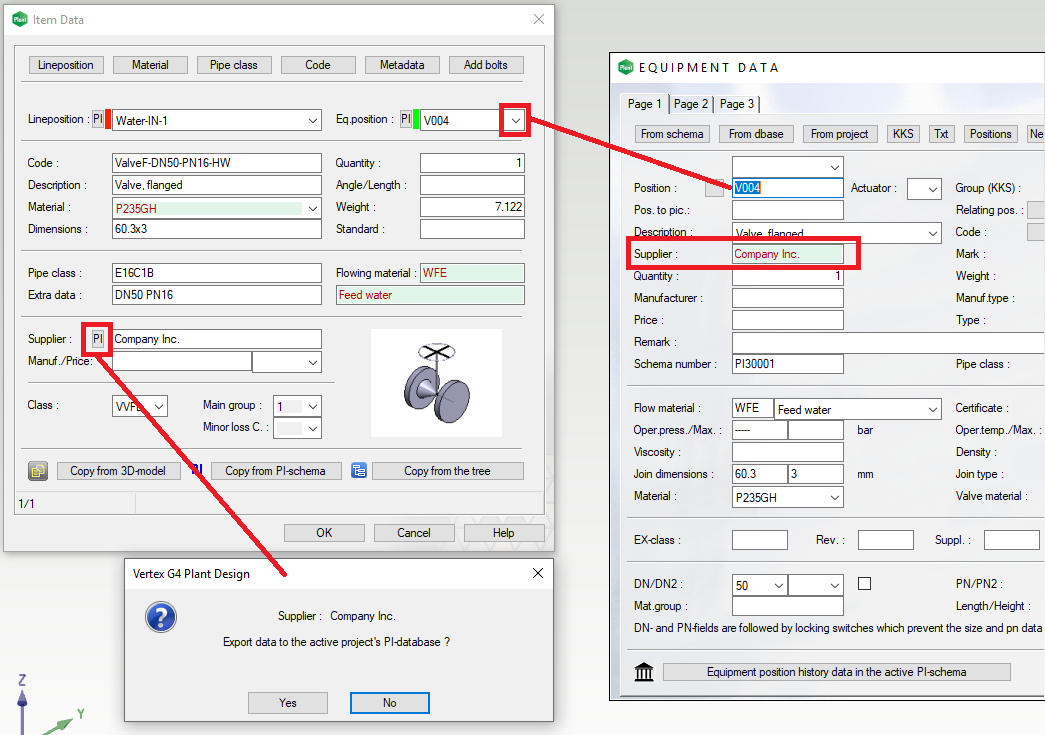Switch to Page 1 tab
This screenshot has width=1045, height=735.
[x=644, y=104]
